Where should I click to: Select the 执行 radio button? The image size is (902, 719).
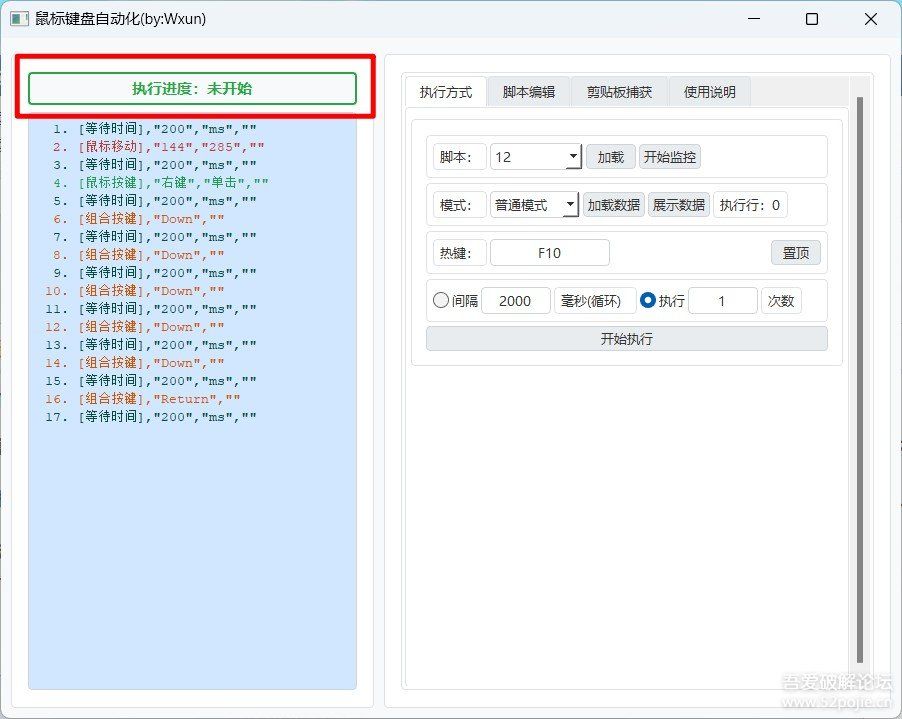pos(648,301)
